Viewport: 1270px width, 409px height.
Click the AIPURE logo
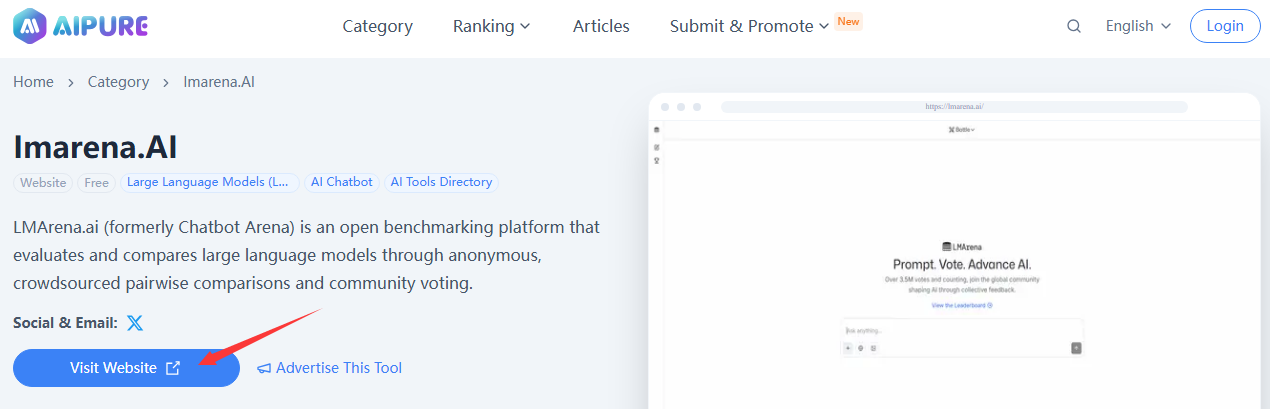point(80,26)
